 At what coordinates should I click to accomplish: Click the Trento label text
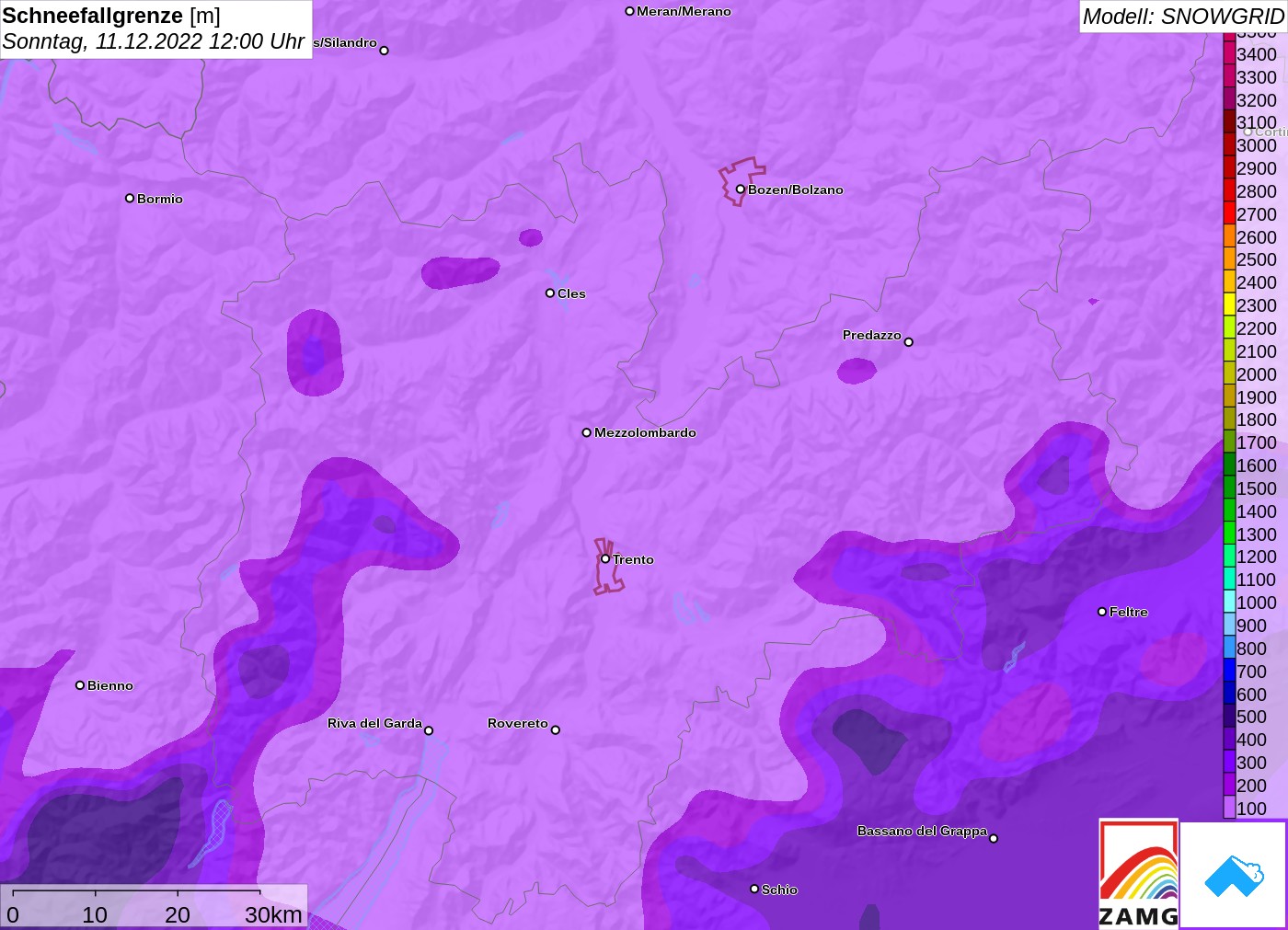click(x=633, y=559)
